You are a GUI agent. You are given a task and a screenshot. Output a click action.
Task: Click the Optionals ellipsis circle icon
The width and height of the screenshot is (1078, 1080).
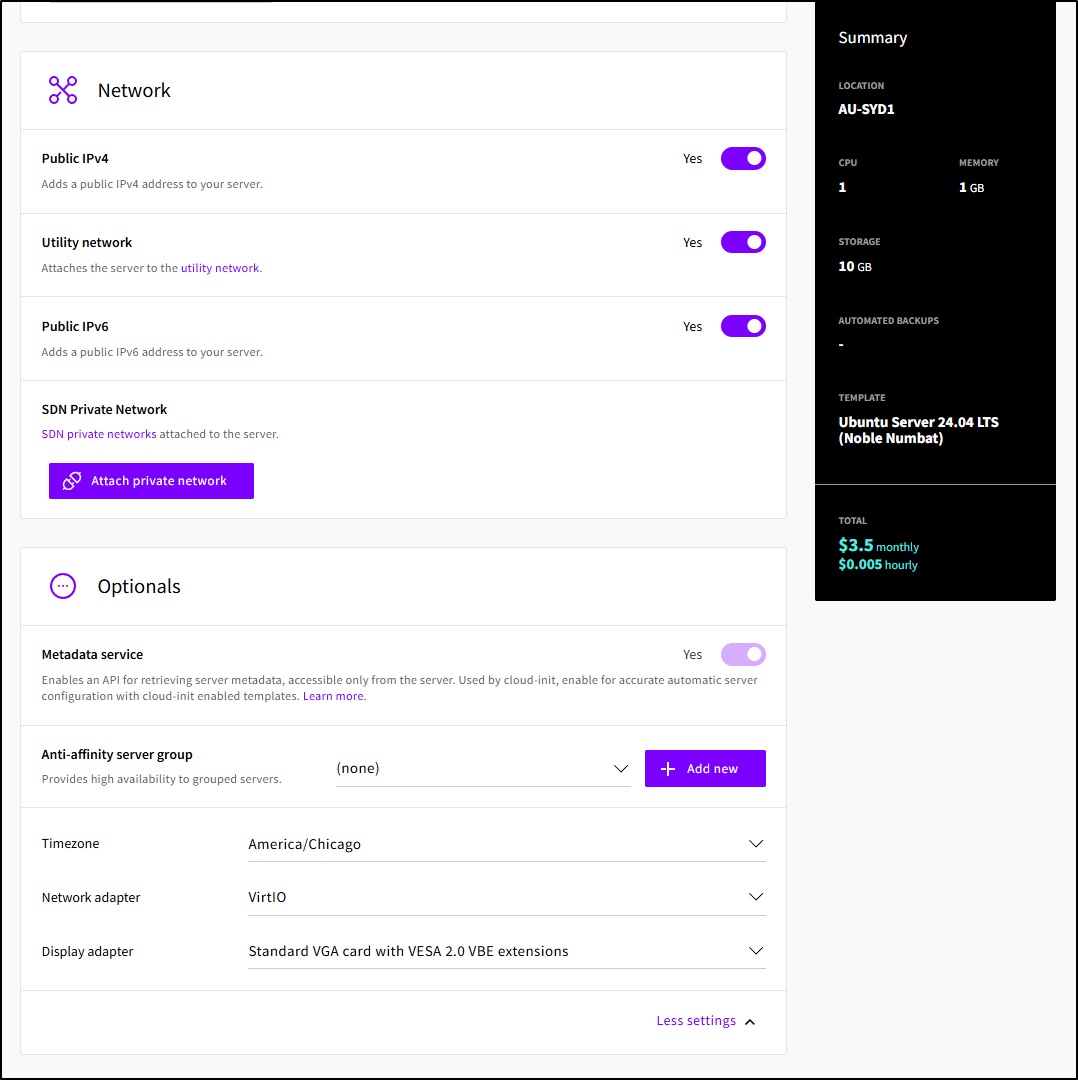click(63, 586)
